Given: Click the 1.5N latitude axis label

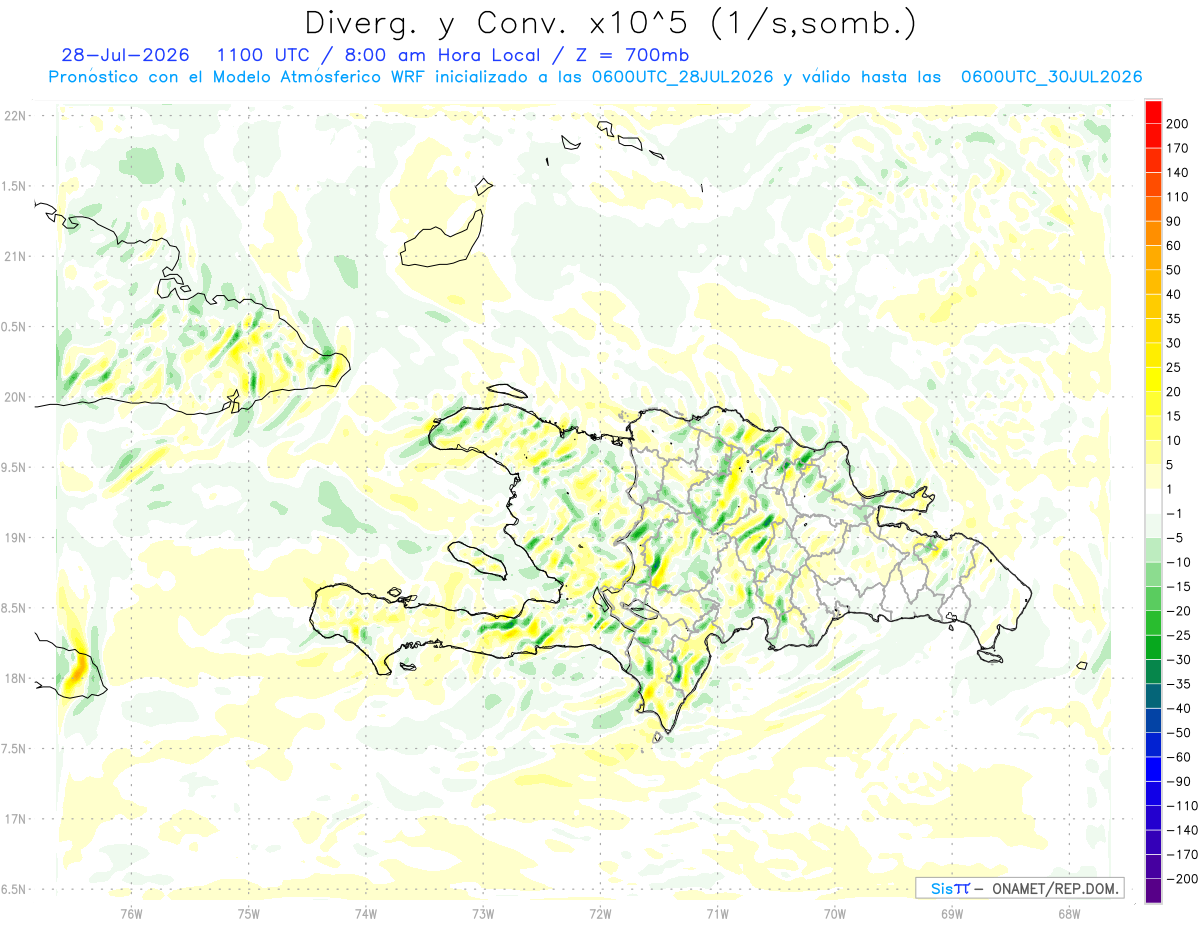Looking at the screenshot, I should coord(15,186).
